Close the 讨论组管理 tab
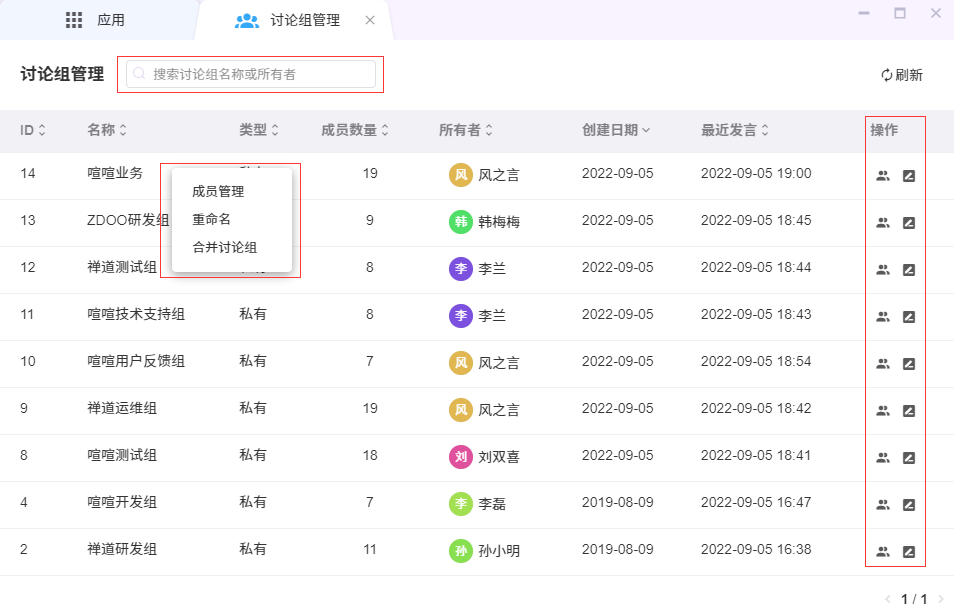The image size is (954, 616). [x=370, y=20]
